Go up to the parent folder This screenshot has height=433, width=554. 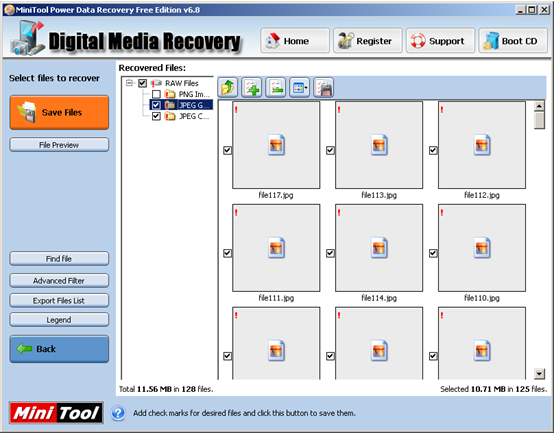point(228,87)
